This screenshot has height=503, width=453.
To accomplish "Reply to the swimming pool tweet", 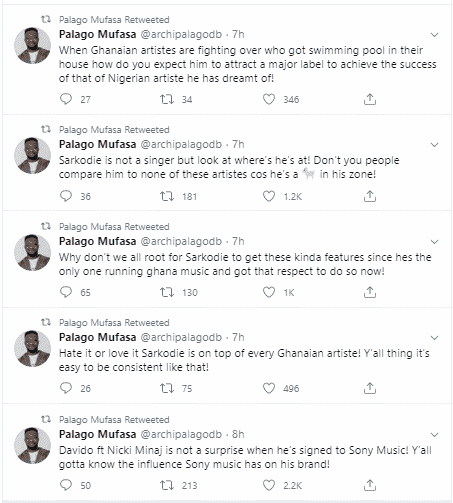I will click(66, 99).
